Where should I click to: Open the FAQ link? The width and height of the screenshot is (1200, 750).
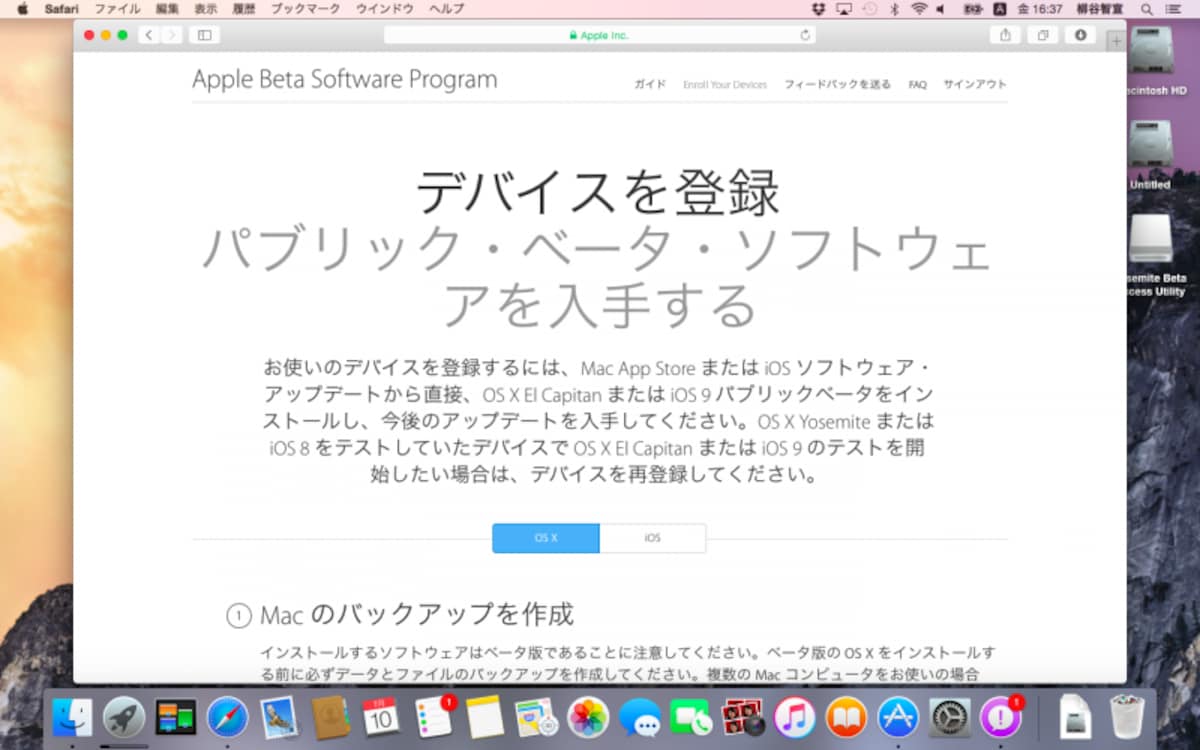pos(917,85)
